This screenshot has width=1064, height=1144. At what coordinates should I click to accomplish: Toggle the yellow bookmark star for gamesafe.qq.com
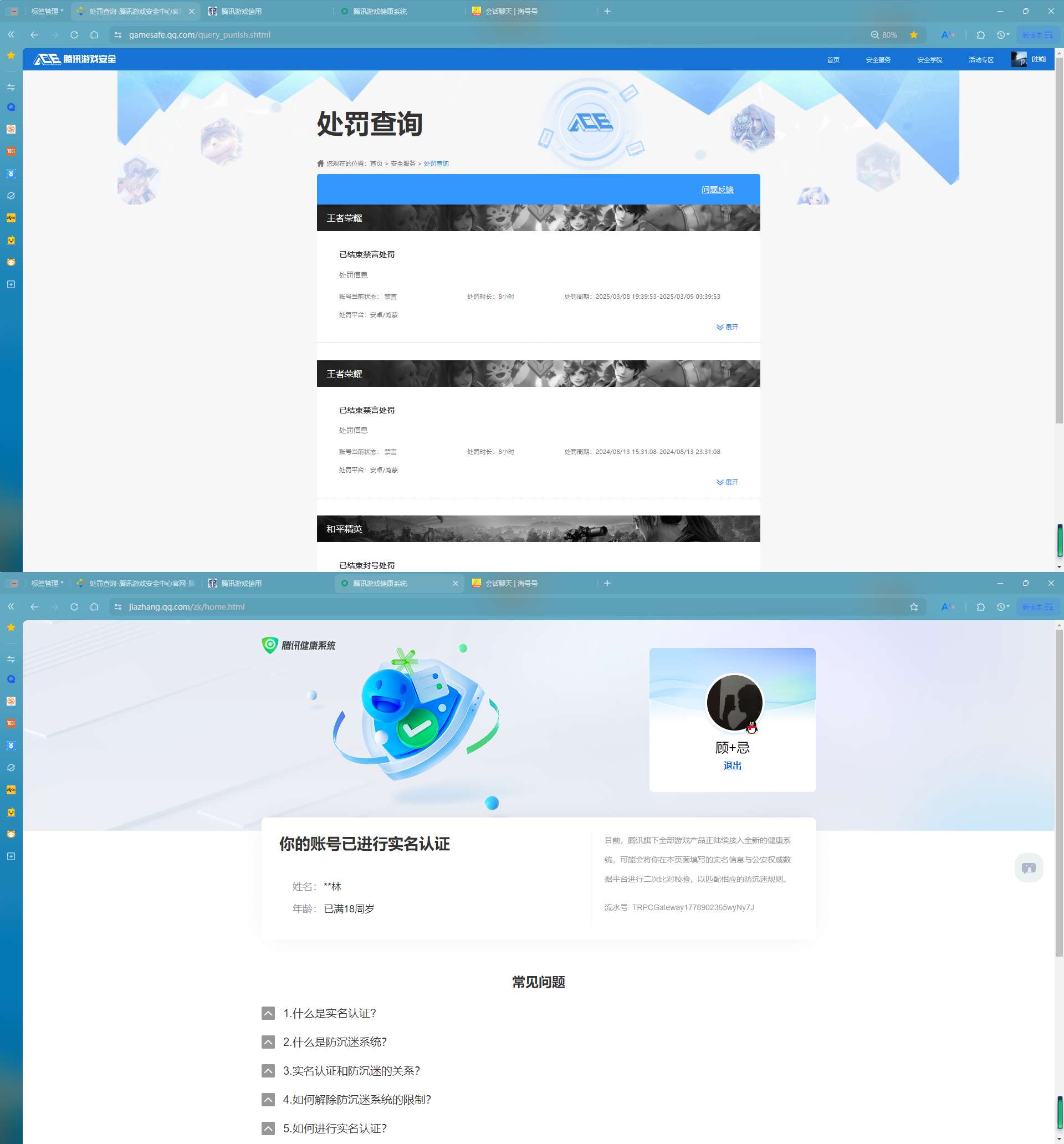click(x=914, y=35)
